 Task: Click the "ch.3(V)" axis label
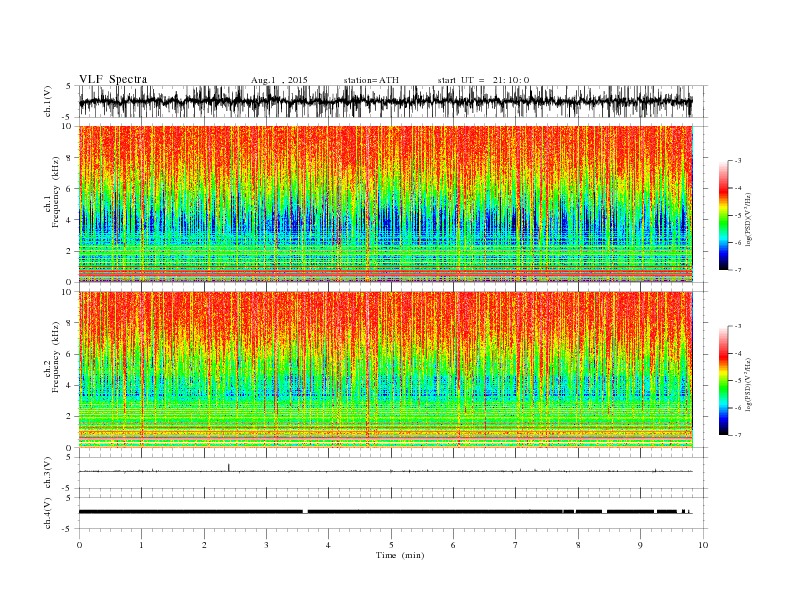pos(48,473)
